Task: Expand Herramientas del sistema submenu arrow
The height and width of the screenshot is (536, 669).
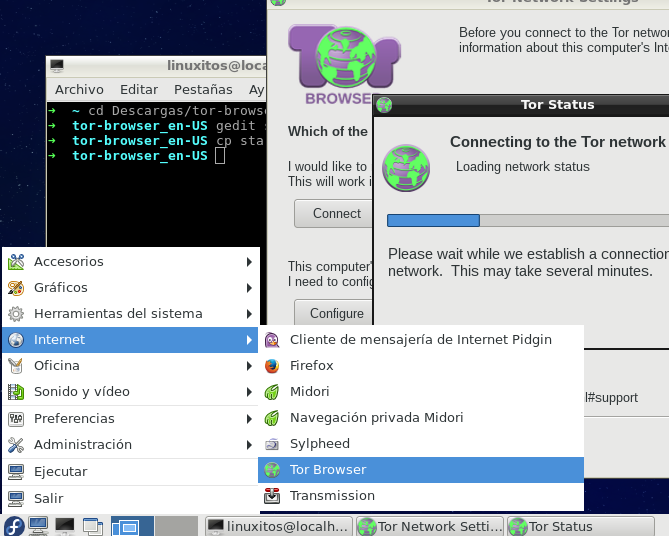Action: [249, 314]
